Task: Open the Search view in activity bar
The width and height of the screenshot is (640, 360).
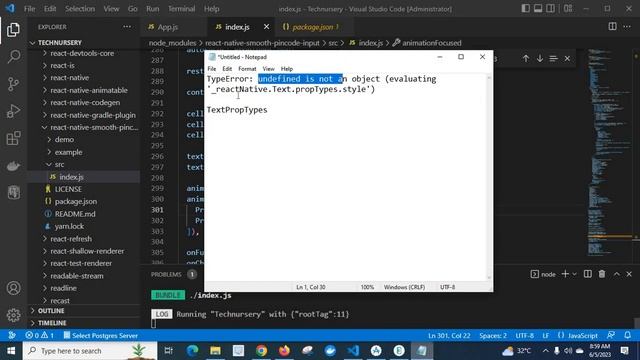Action: click(13, 57)
